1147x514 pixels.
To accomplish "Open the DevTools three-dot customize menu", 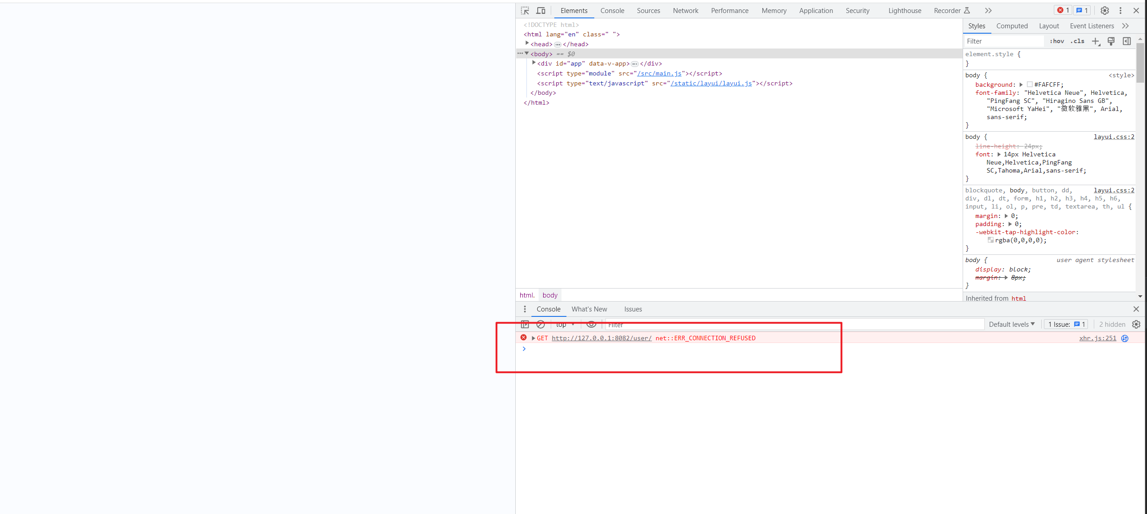I will (x=1120, y=11).
